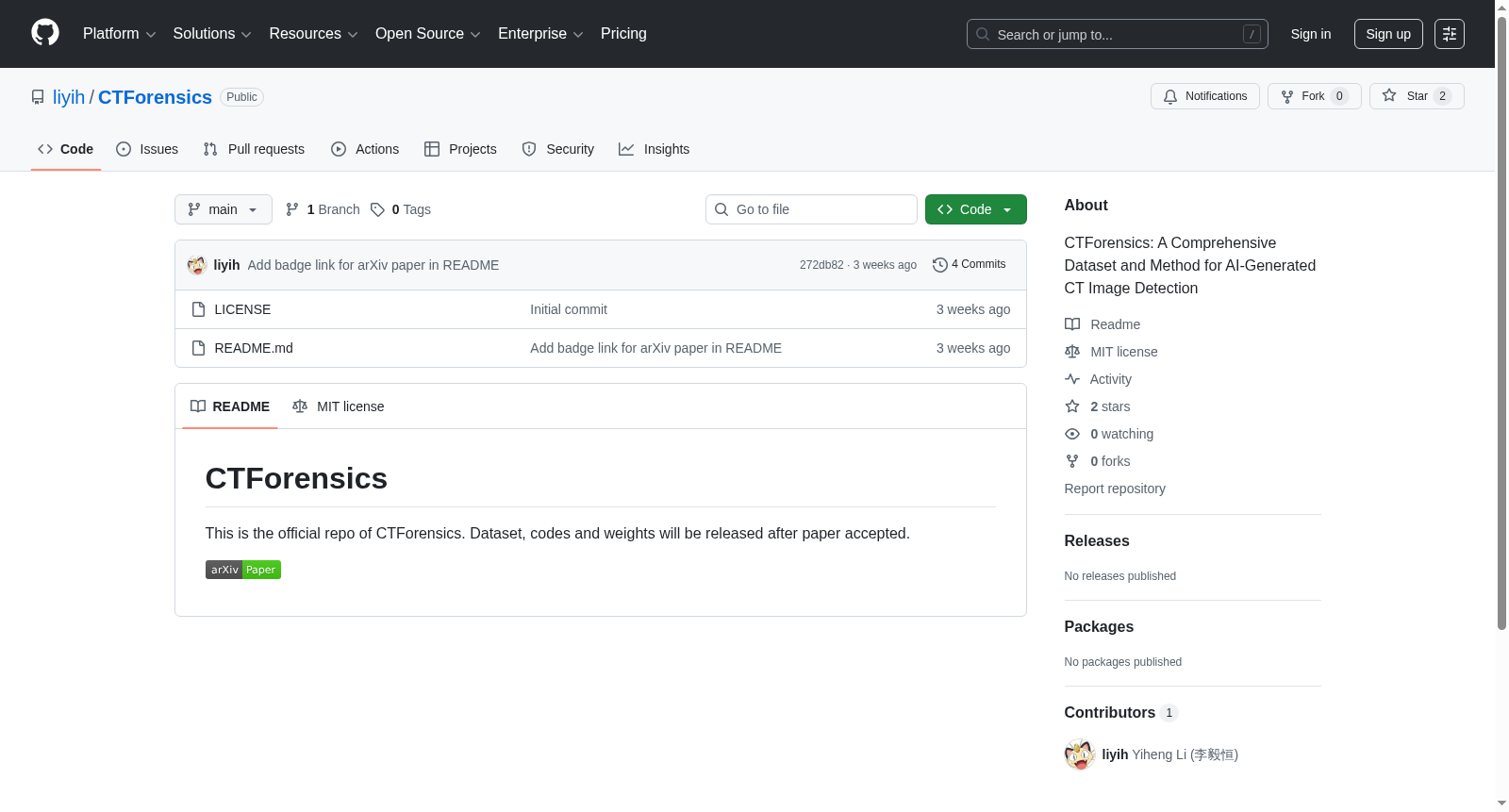Click the bell icon in Notifications
Image resolution: width=1509 pixels, height=812 pixels.
[x=1170, y=96]
